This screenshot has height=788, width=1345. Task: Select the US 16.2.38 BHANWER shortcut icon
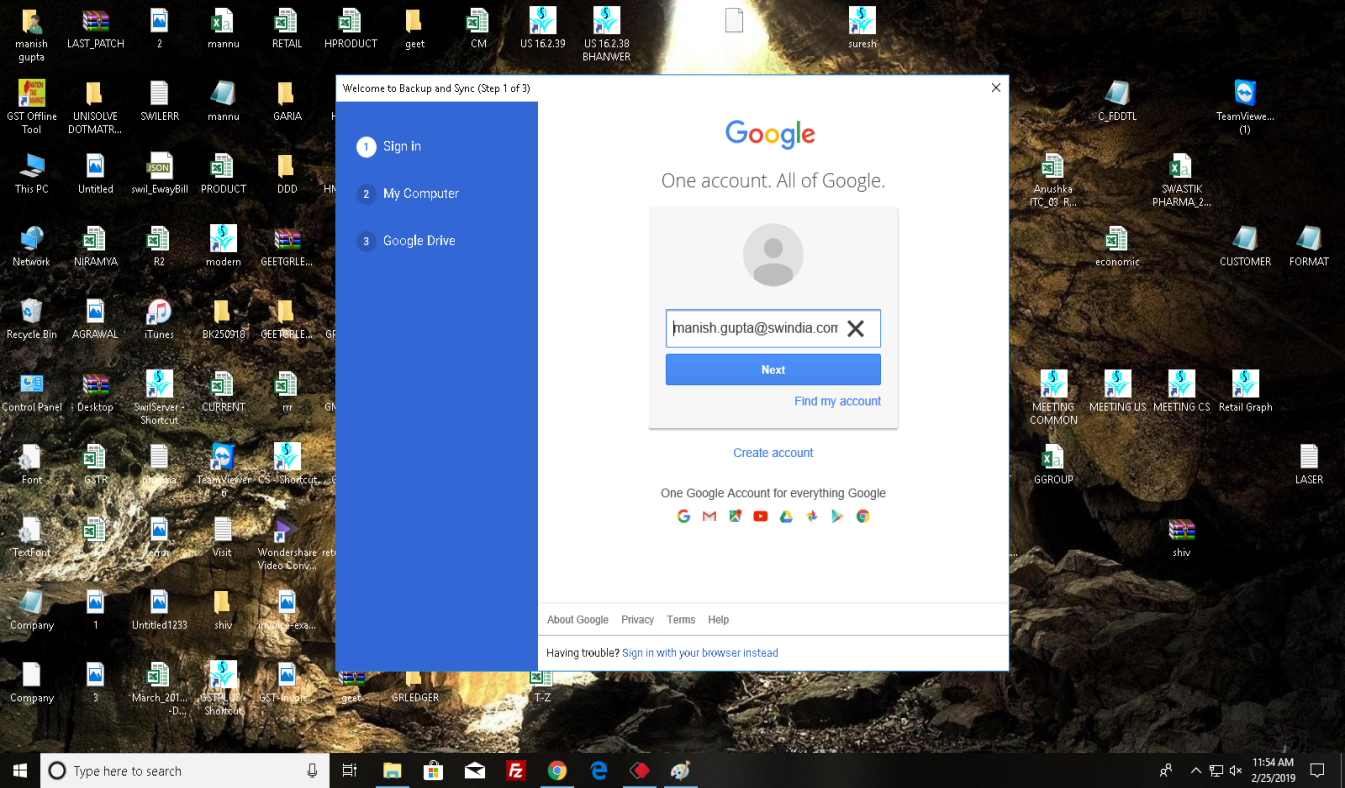pos(606,35)
